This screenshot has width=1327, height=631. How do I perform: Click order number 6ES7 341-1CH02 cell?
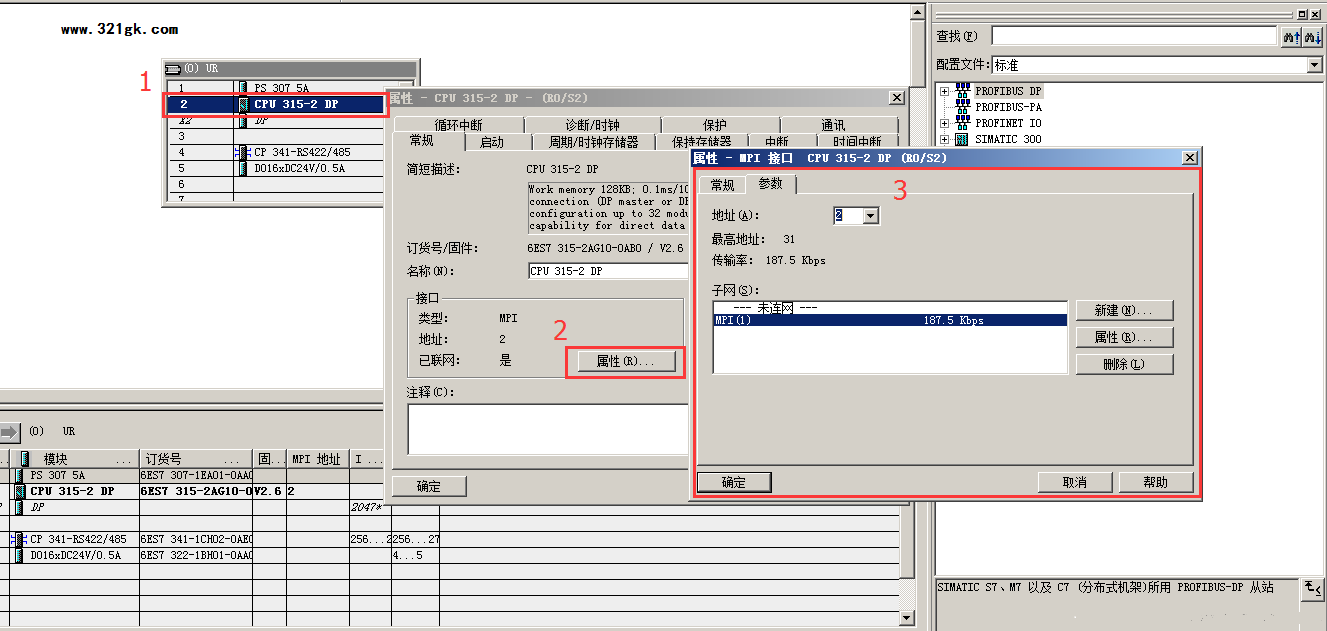click(195, 539)
